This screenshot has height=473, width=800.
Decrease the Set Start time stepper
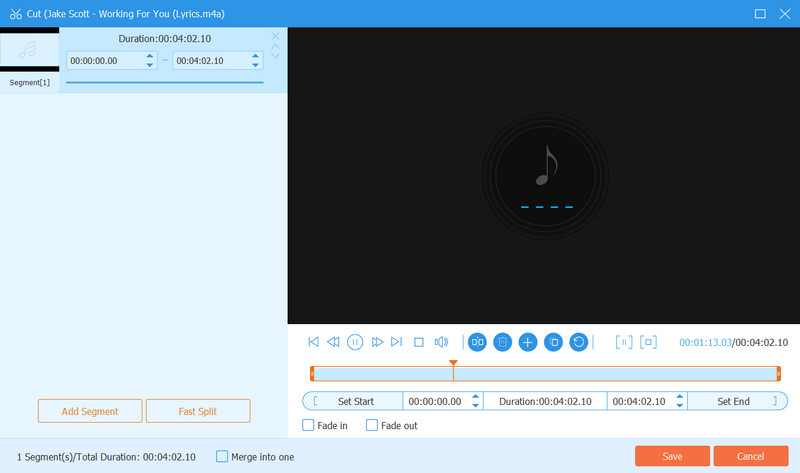click(476, 405)
